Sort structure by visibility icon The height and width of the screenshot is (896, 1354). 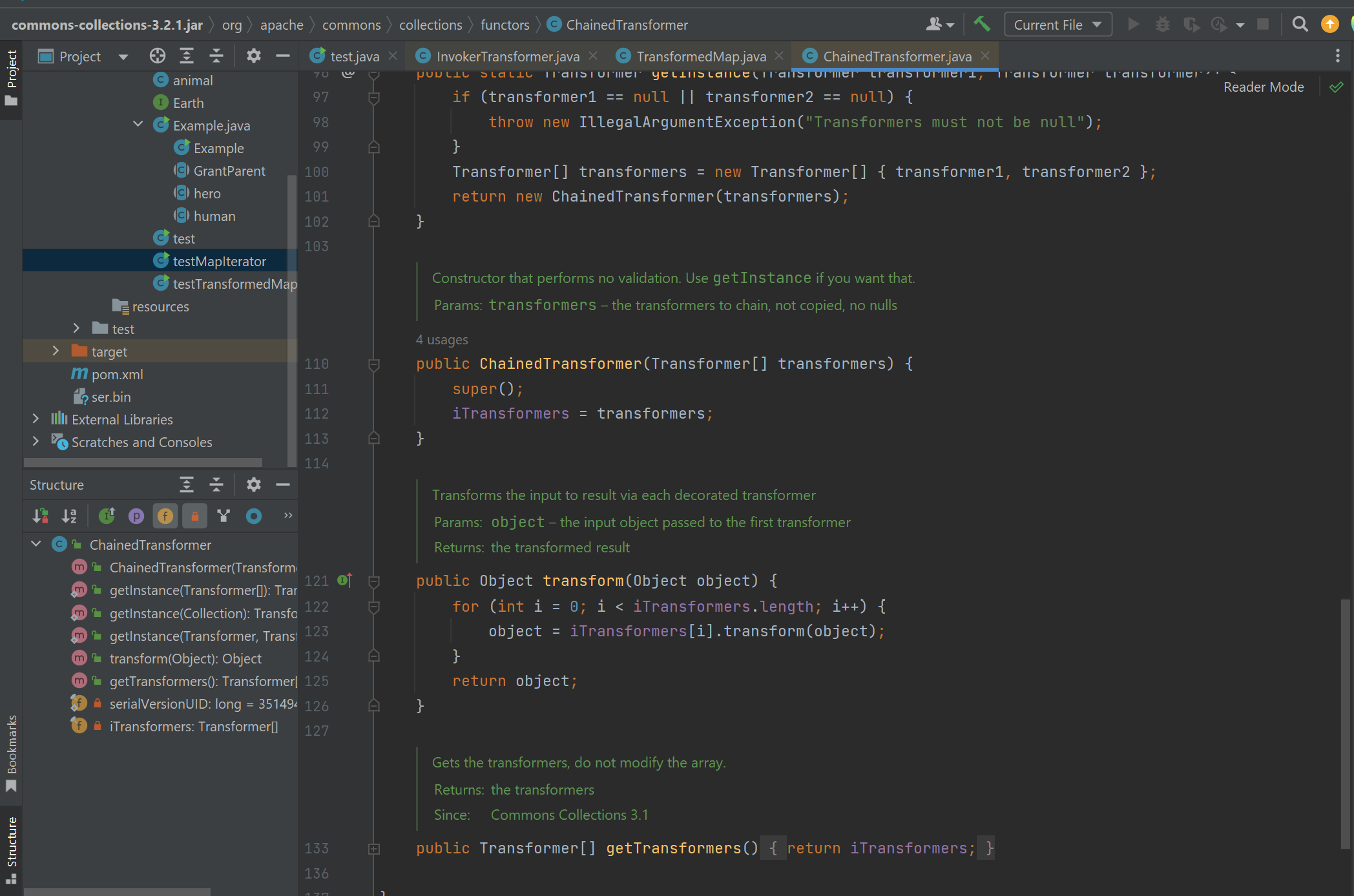pyautogui.click(x=40, y=516)
